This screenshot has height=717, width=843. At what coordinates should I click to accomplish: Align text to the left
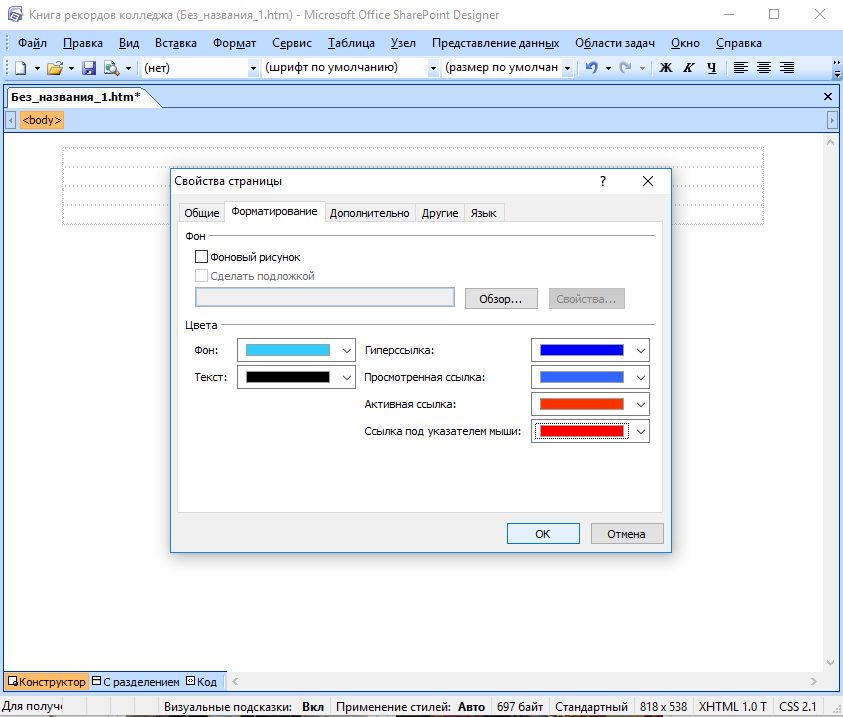pos(741,68)
